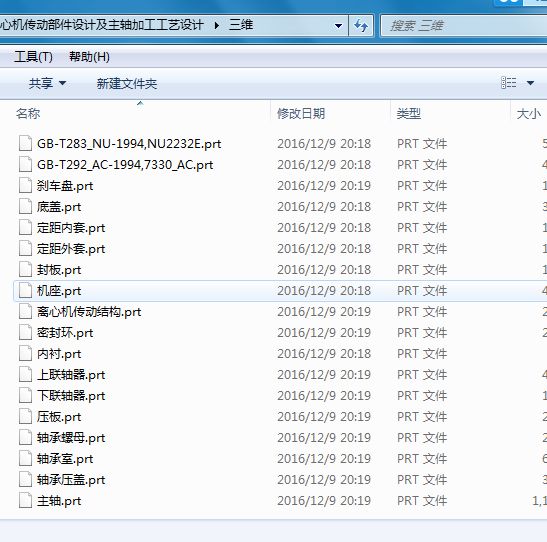Select the file name 定距外套.prt
The width and height of the screenshot is (547, 542).
[71, 249]
